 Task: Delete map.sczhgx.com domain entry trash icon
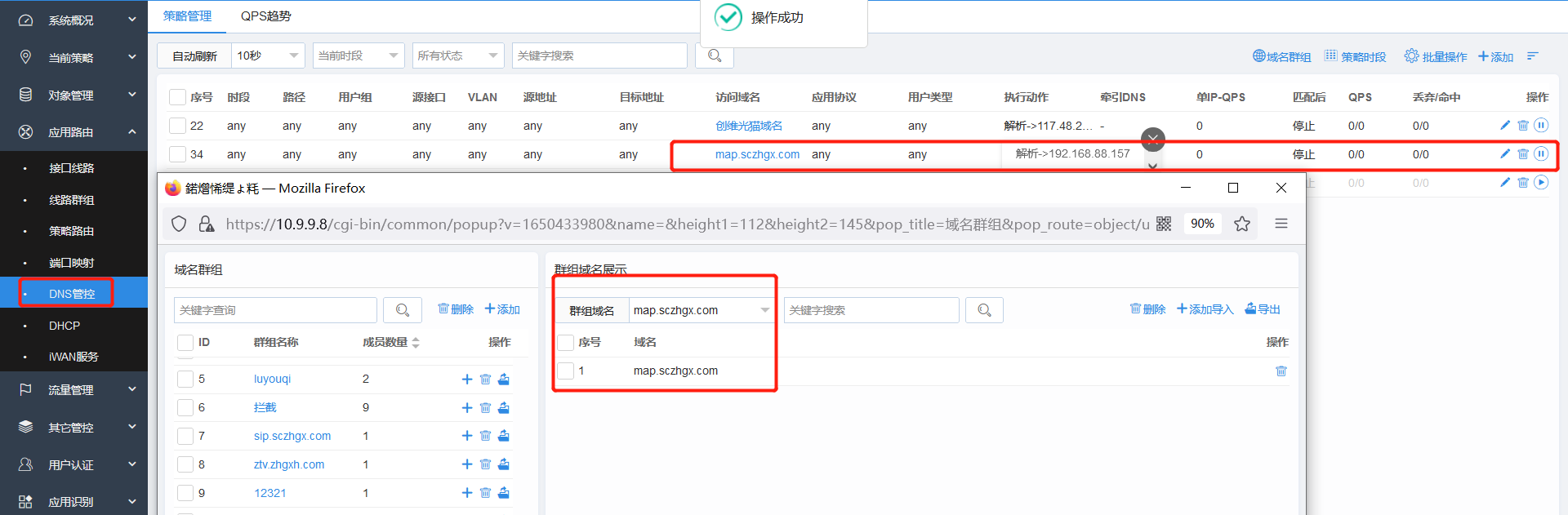point(1281,371)
